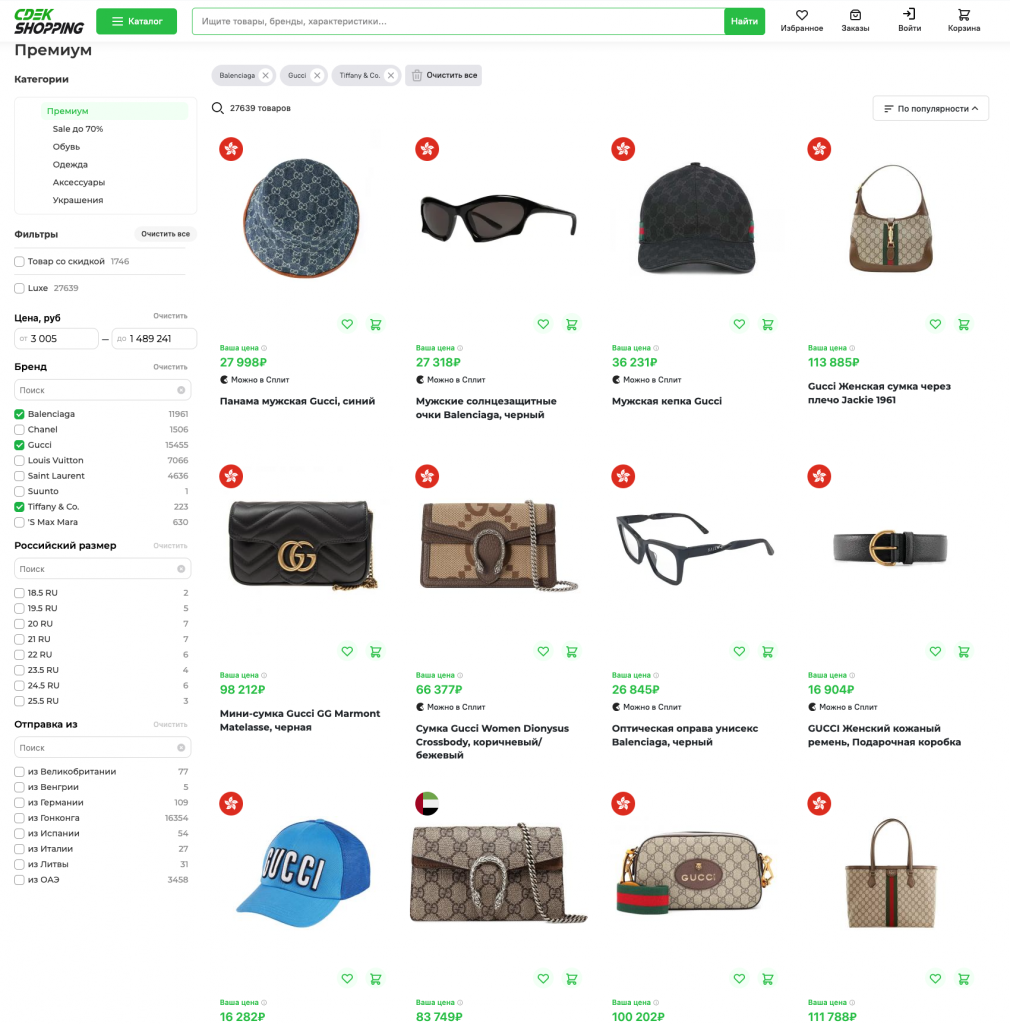Image resolution: width=1010 pixels, height=1024 pixels.
Task: Open the Каталог menu
Action: pyautogui.click(x=136, y=21)
